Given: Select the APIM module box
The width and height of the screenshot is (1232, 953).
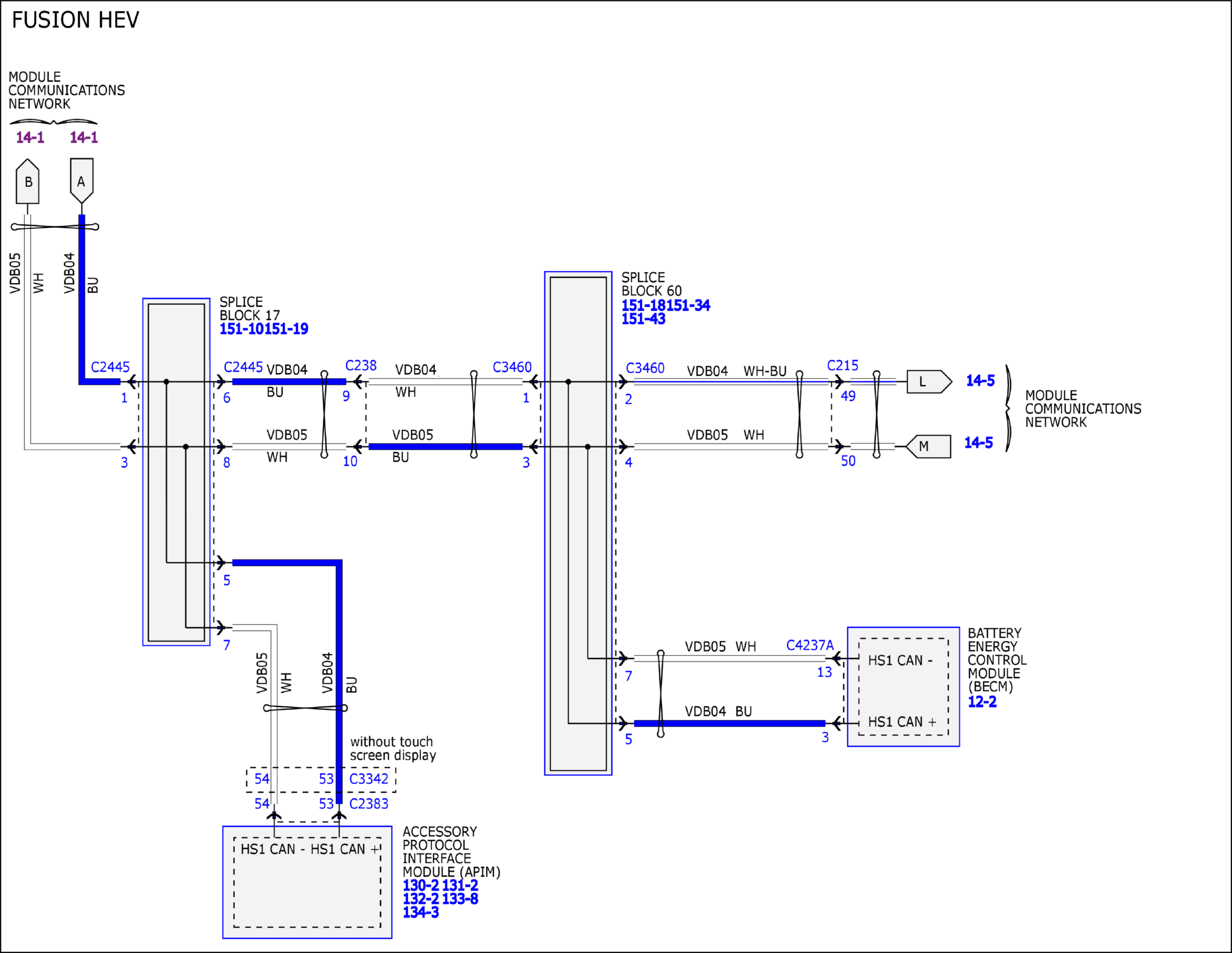Looking at the screenshot, I should click(x=307, y=882).
